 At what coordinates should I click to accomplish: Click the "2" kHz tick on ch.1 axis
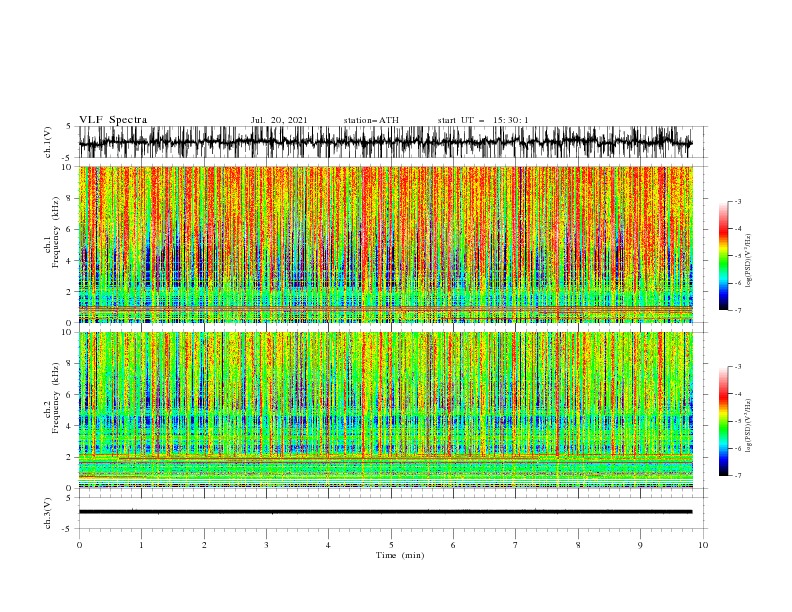pyautogui.click(x=70, y=292)
